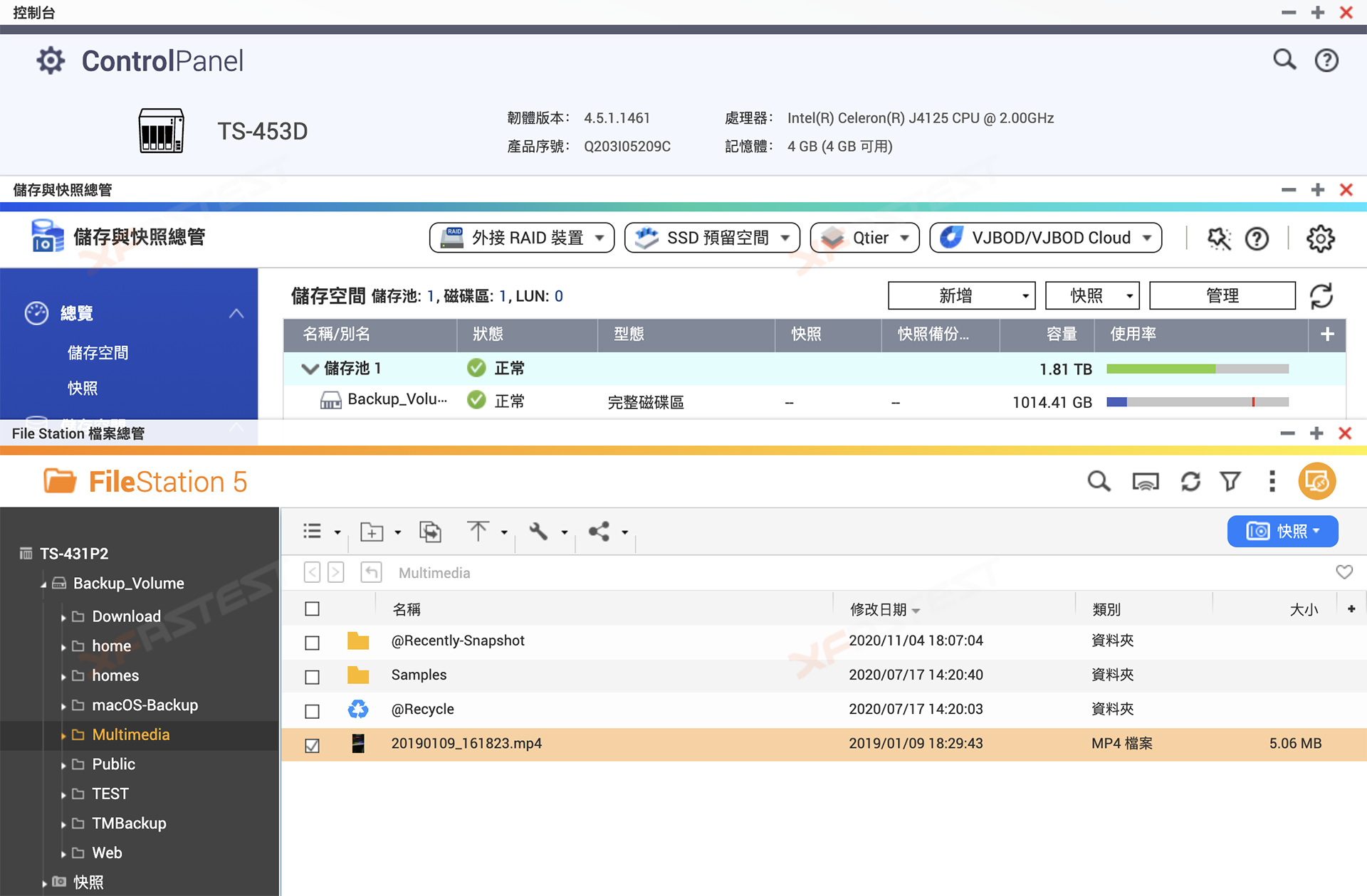This screenshot has width=1367, height=896.
Task: Select the 20190109_161823.mp4 file thumbnail
Action: [x=358, y=744]
